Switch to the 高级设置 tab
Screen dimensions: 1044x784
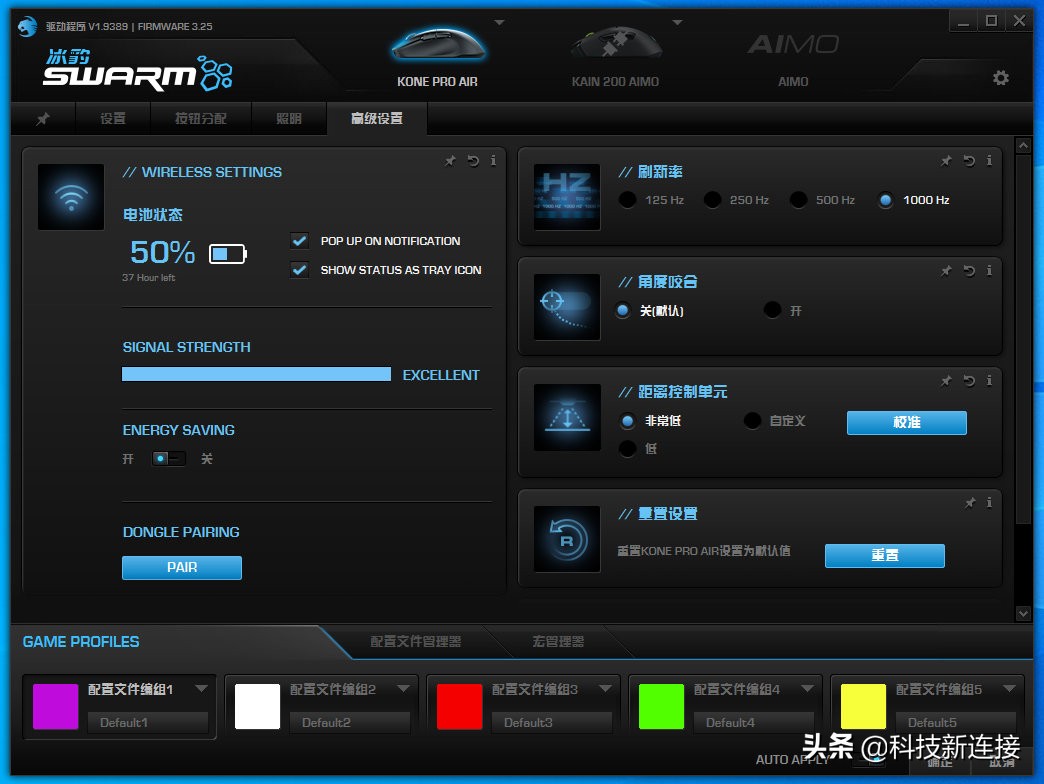(377, 118)
